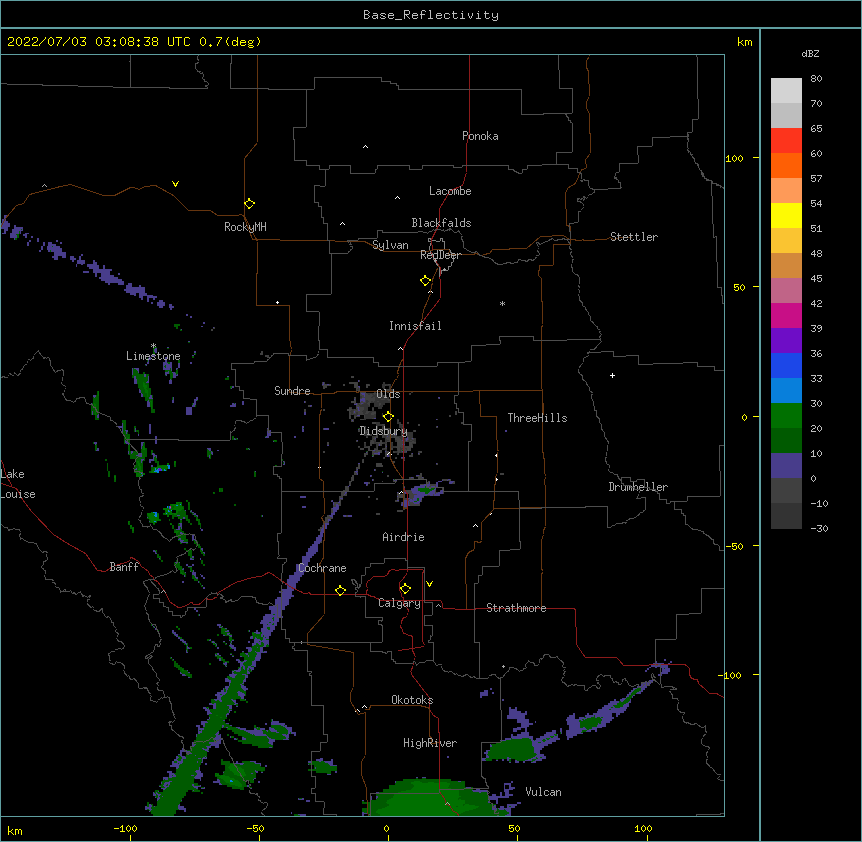This screenshot has width=862, height=842.
Task: Click the Base_Reflectivity title text
Action: [x=431, y=15]
